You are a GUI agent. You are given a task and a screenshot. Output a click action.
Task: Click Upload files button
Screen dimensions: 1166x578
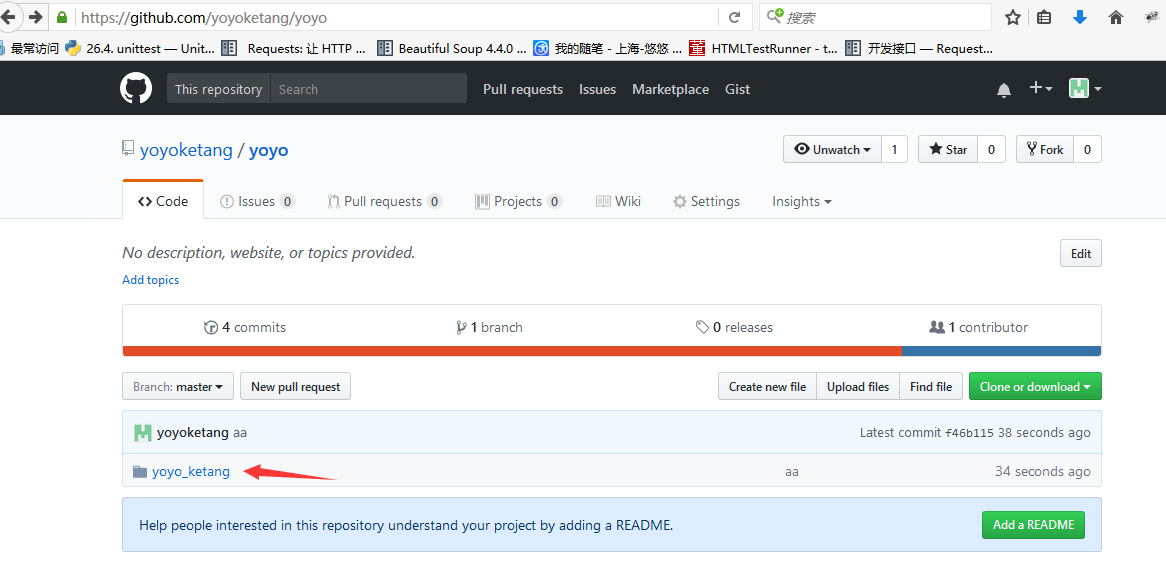click(x=858, y=387)
